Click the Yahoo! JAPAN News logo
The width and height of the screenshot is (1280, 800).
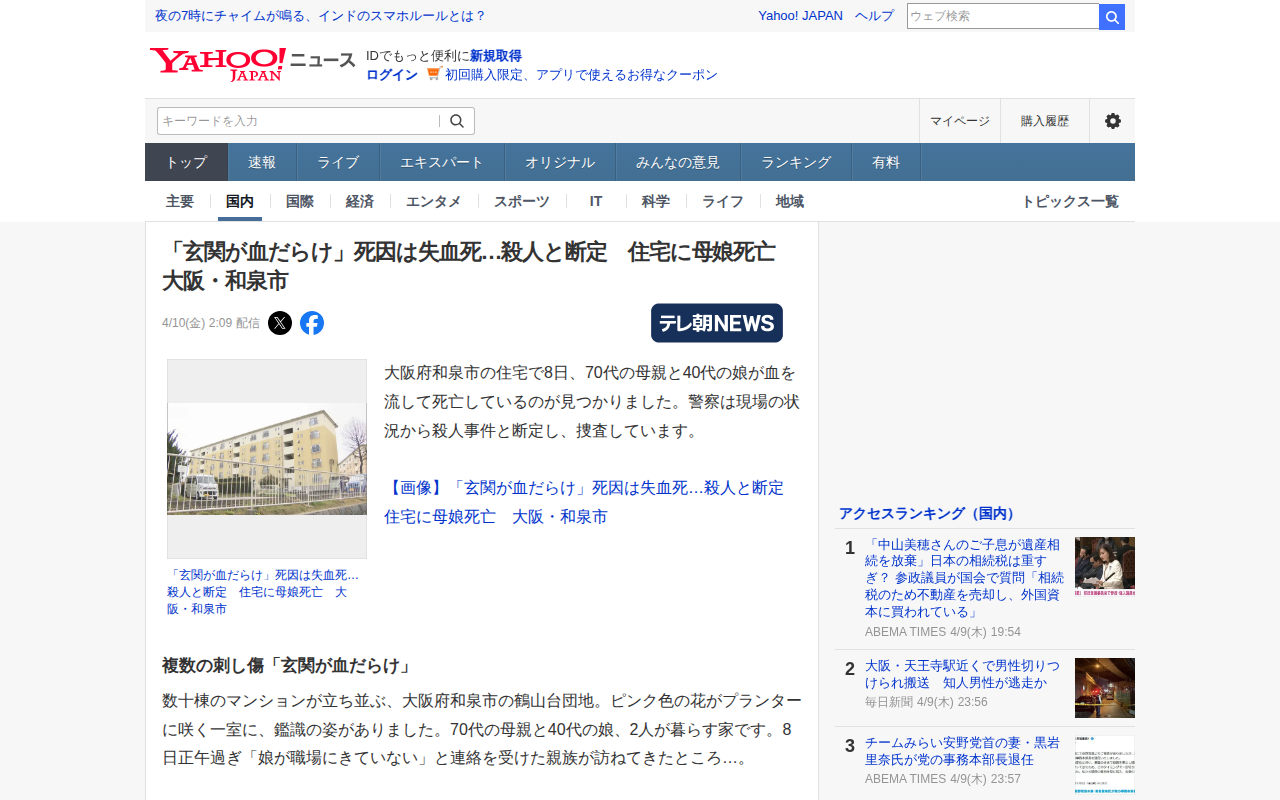(x=252, y=64)
